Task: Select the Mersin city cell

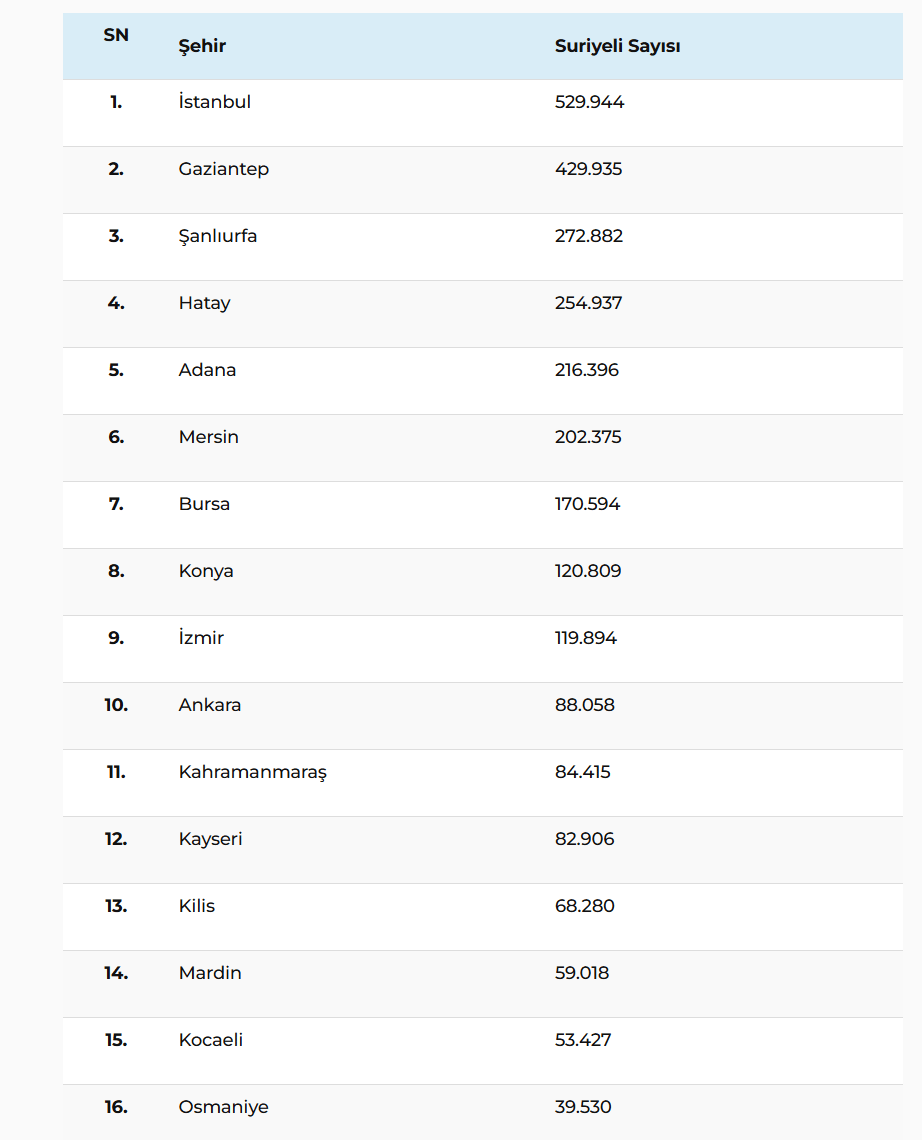Action: coord(208,437)
